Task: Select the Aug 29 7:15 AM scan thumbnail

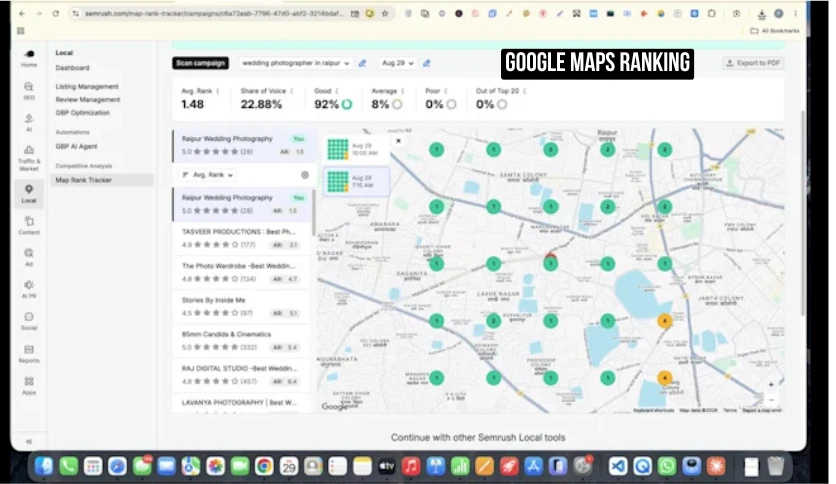Action: pos(356,181)
